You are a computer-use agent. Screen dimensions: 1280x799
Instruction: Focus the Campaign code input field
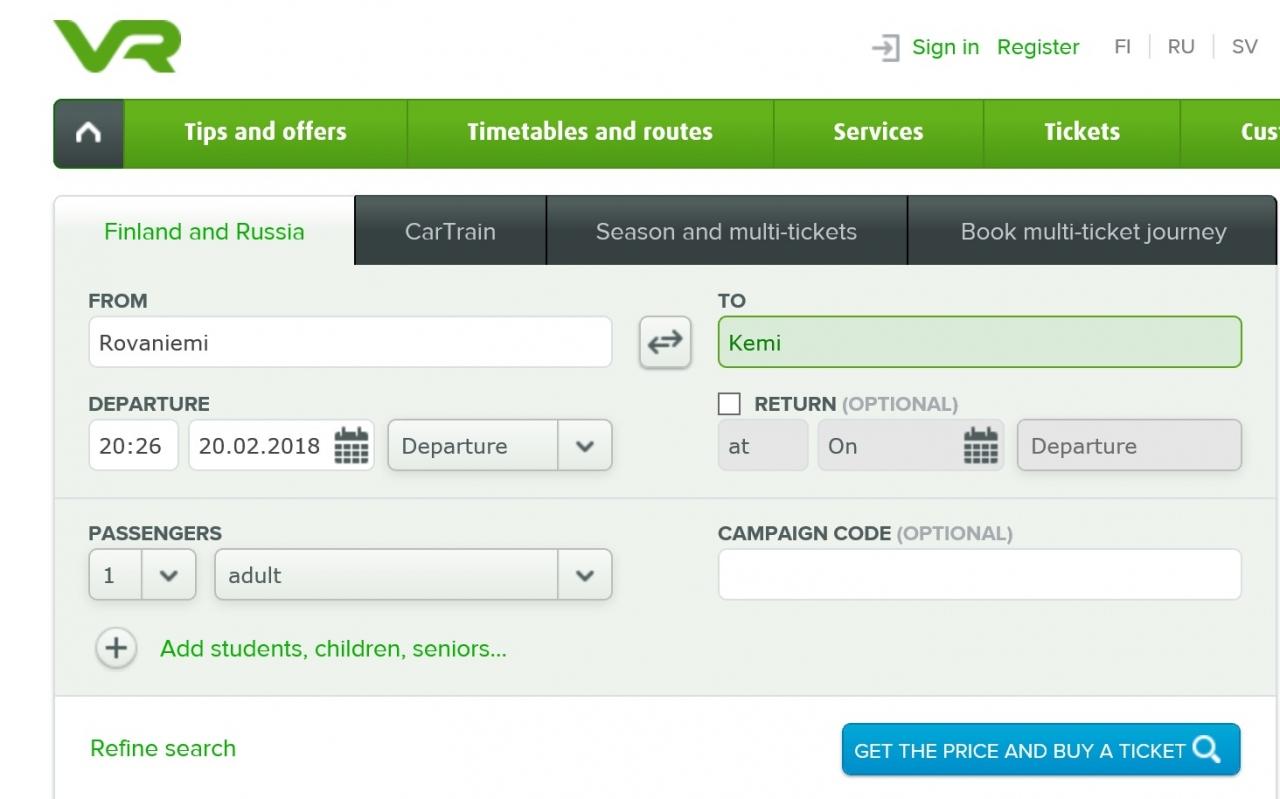click(x=980, y=575)
